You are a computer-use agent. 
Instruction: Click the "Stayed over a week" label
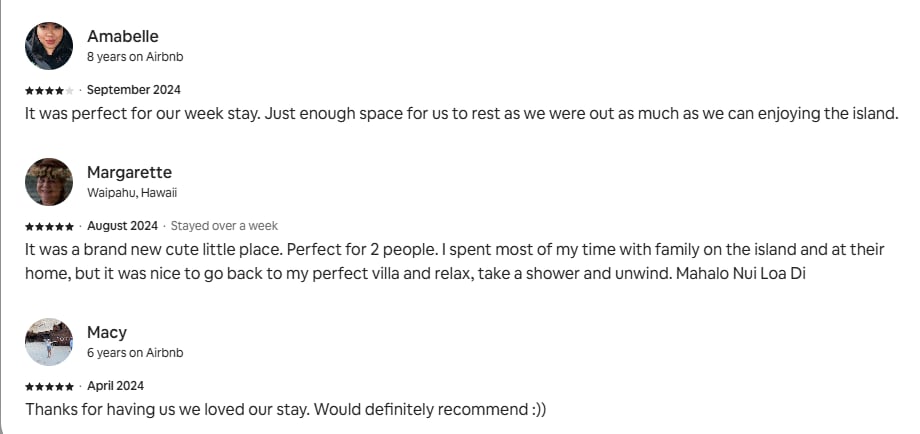224,226
